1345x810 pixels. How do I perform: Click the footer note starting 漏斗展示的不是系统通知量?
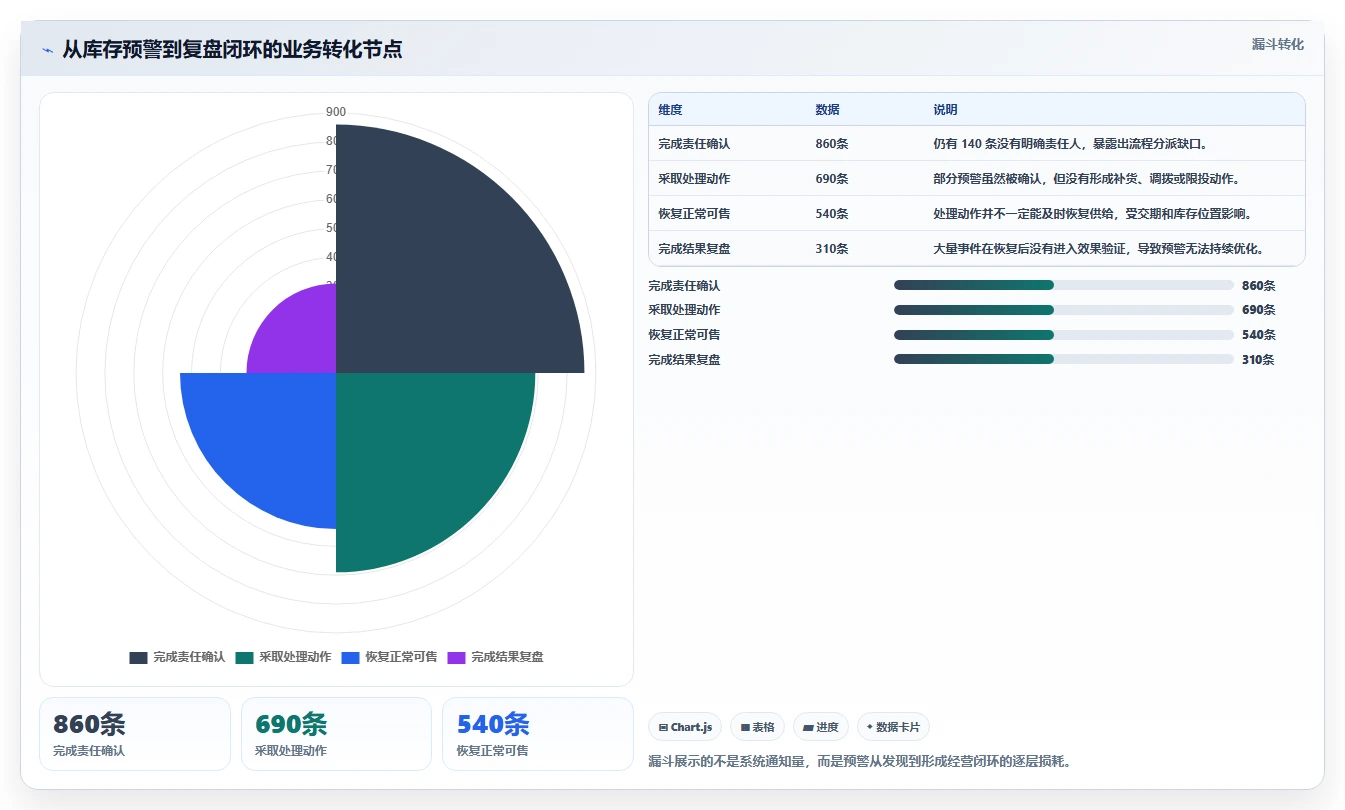point(860,762)
